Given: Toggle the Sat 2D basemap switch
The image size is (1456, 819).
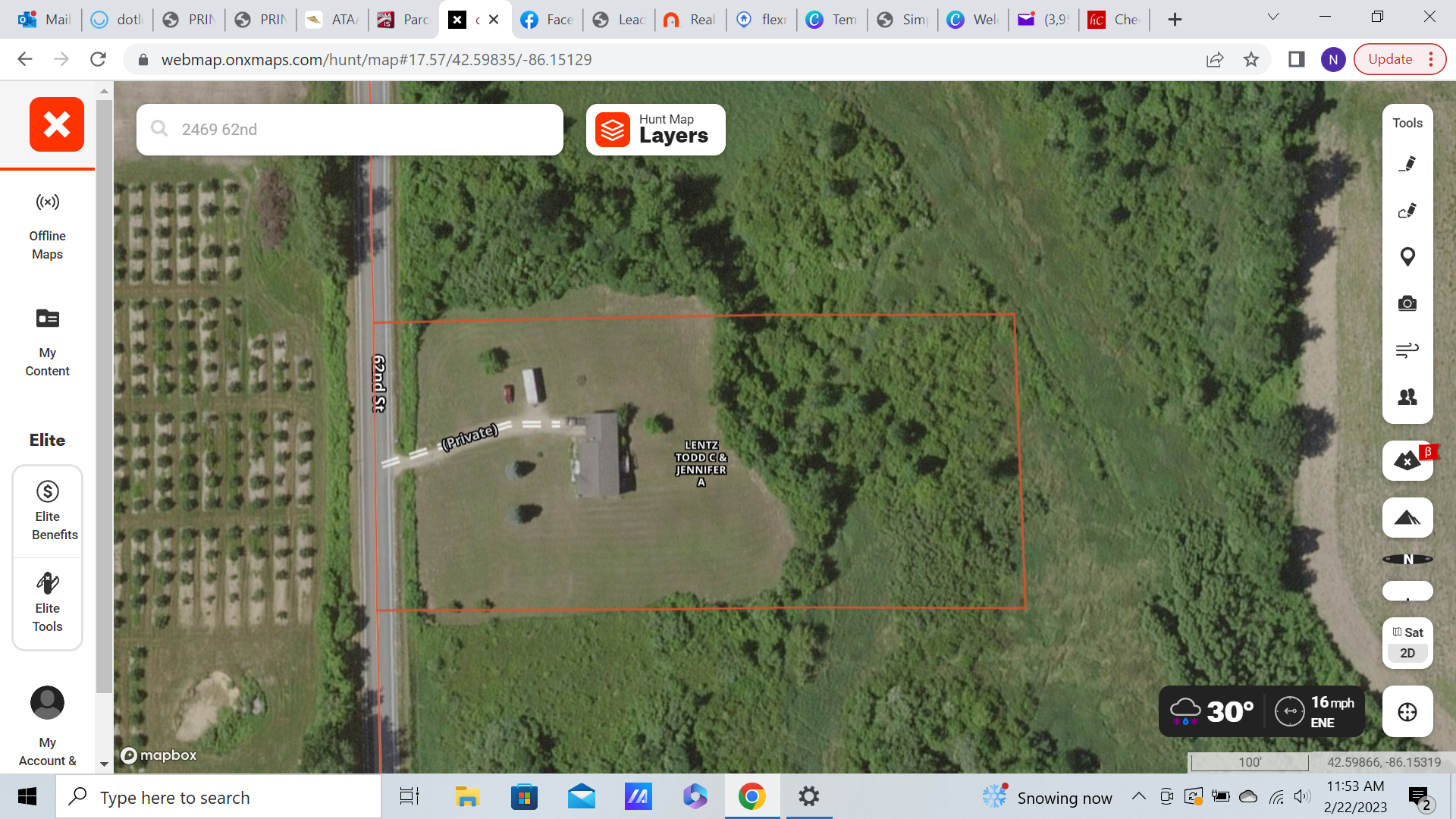Looking at the screenshot, I should 1407,642.
